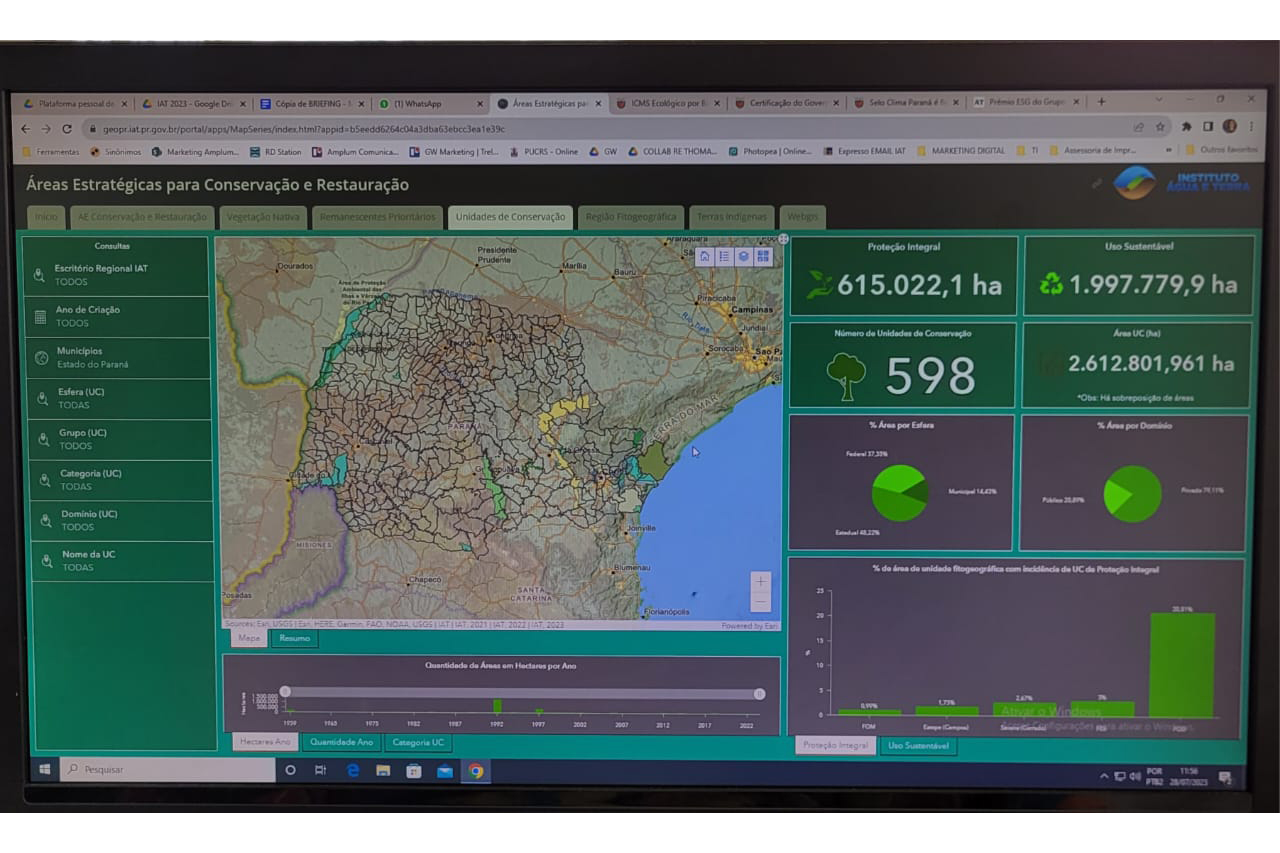Open the basemap gallery grid icon
Image resolution: width=1280 pixels, height=853 pixels.
pos(763,256)
